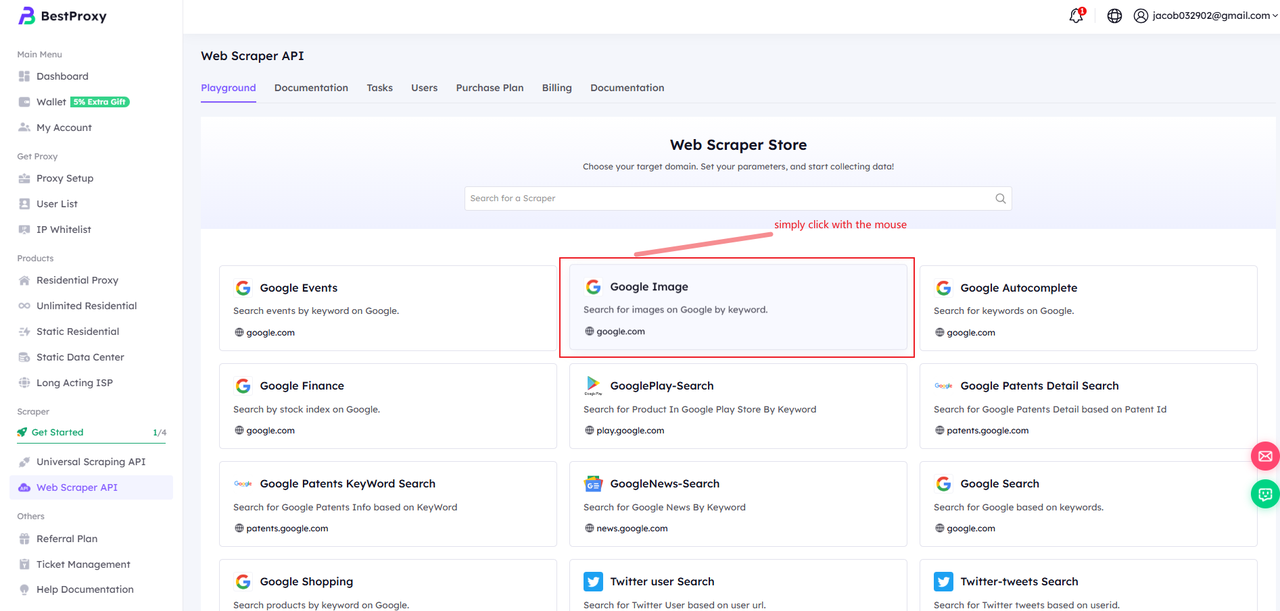Click the Google Play logo on GooglePlay-Search card
The image size is (1280, 611).
[593, 386]
